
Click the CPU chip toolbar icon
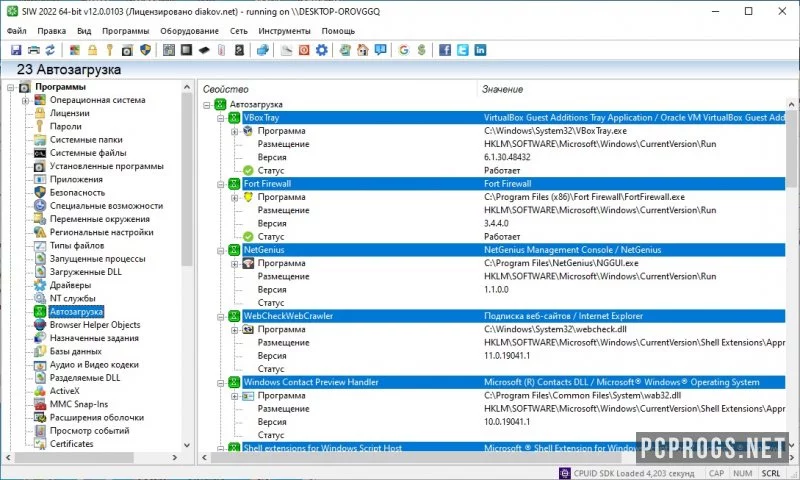click(x=187, y=50)
